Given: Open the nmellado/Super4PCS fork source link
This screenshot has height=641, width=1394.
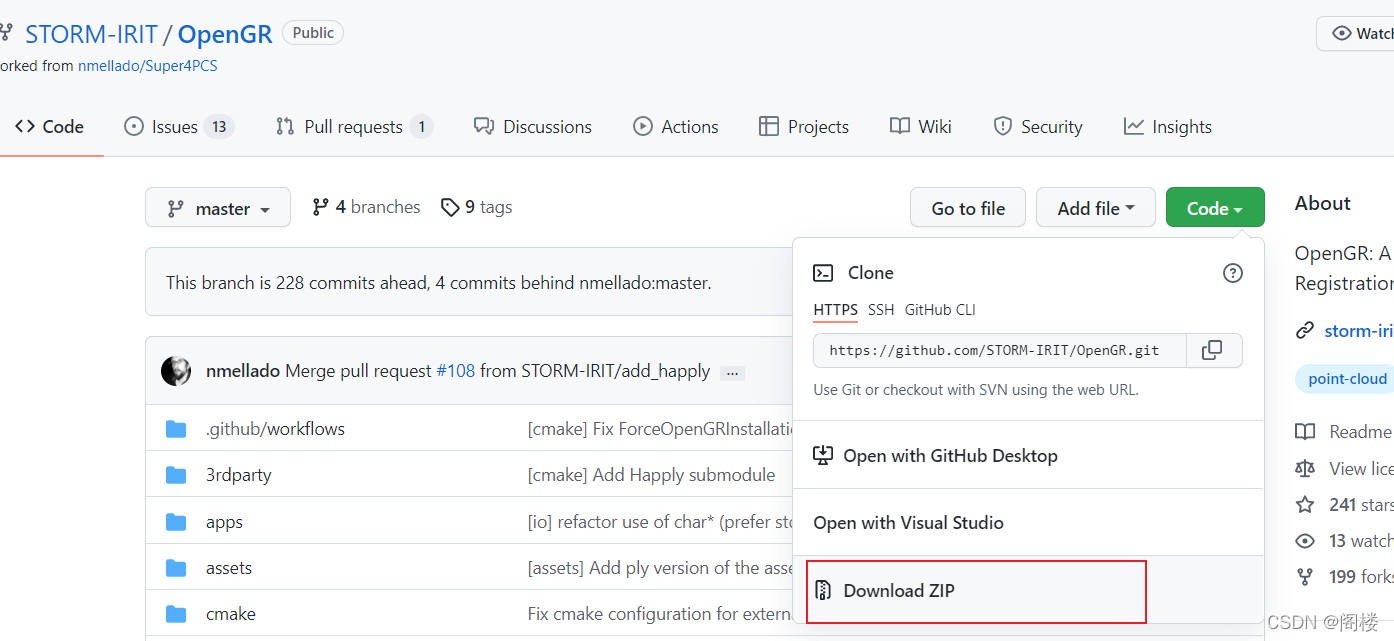Looking at the screenshot, I should [148, 66].
